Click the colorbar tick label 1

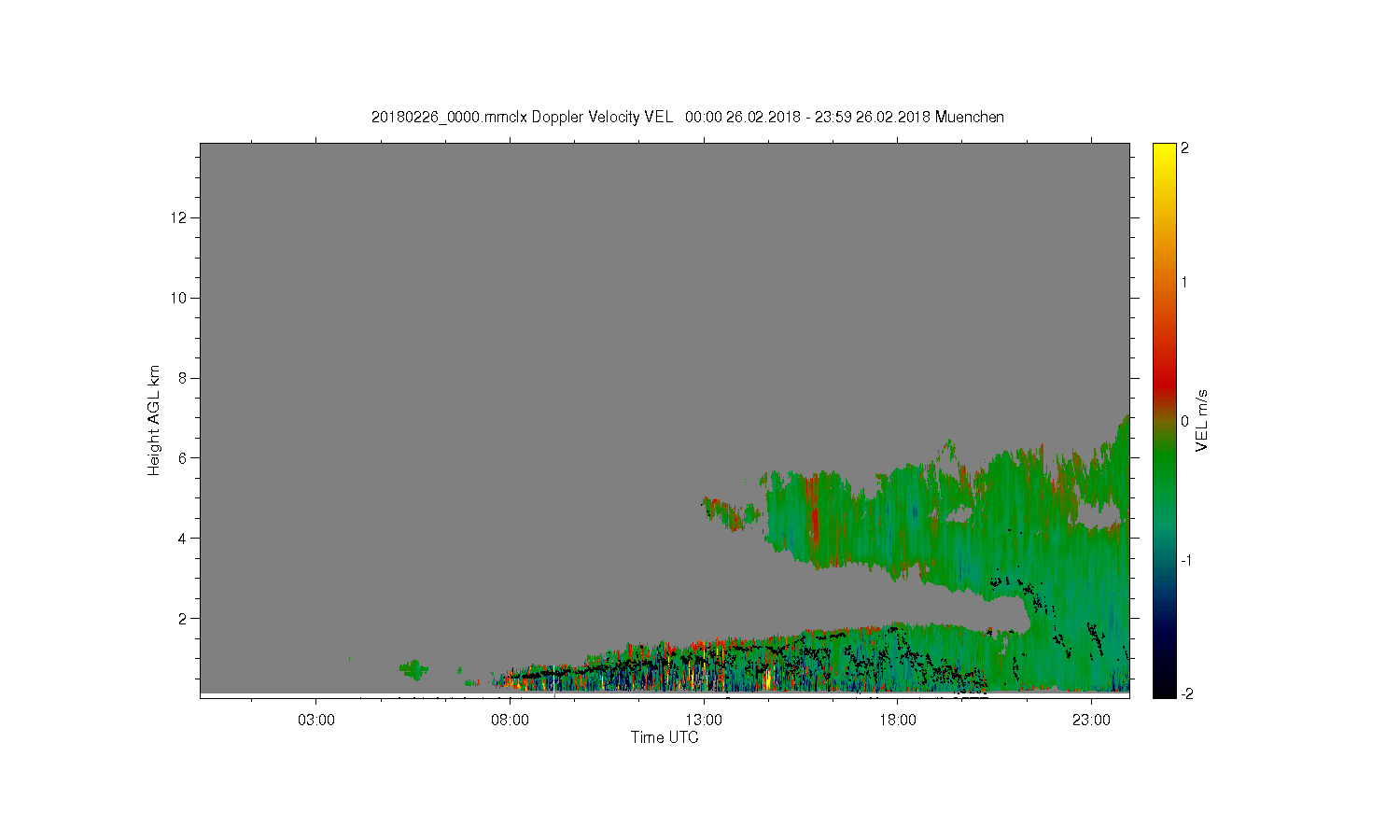[1185, 282]
